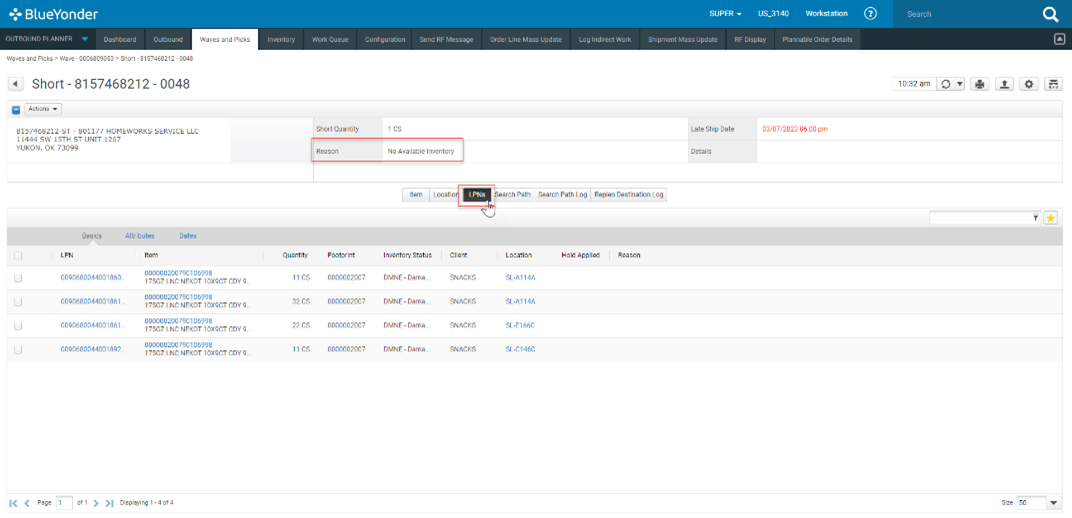Click the Attributes view link

(x=139, y=236)
